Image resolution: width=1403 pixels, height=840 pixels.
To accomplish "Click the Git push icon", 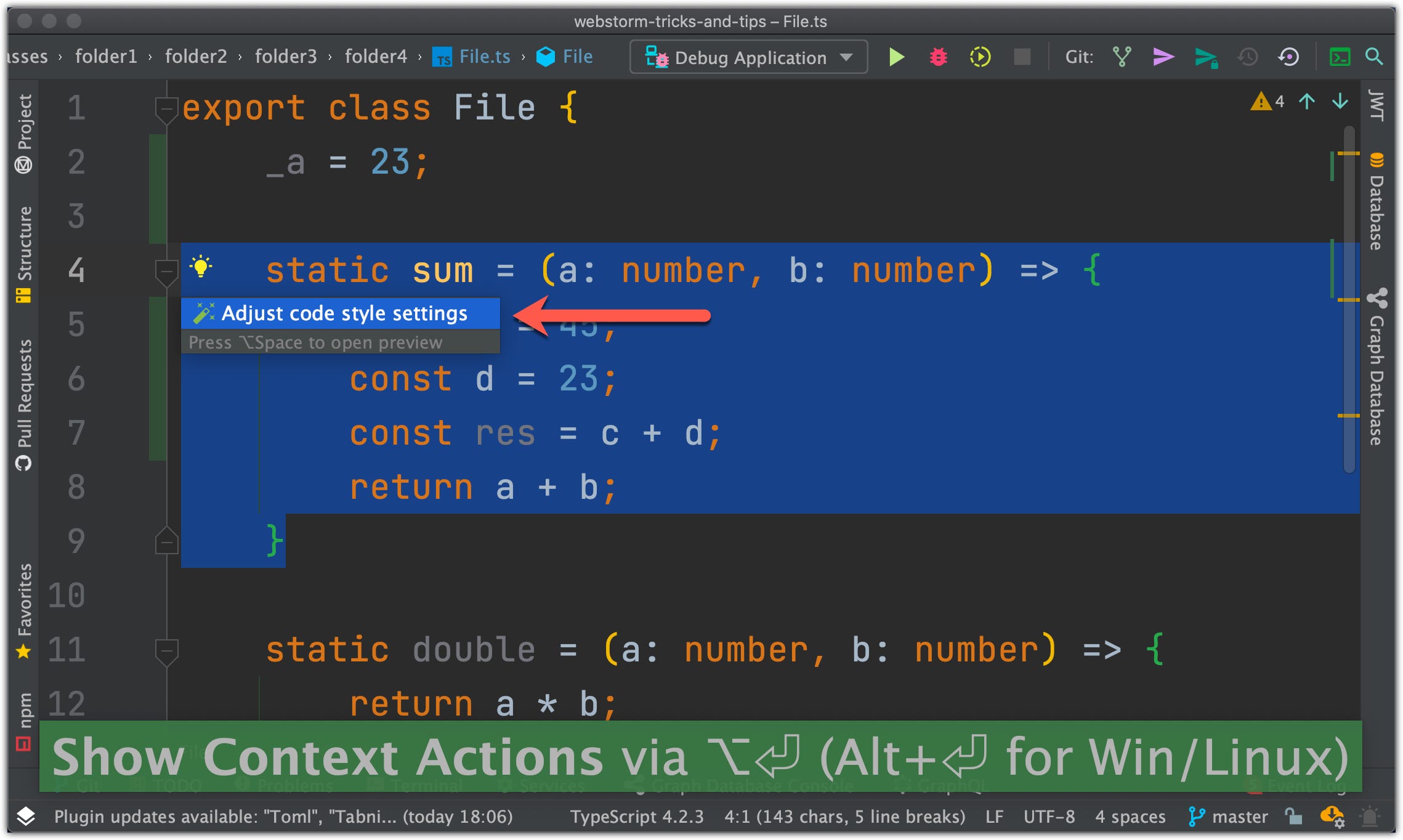I will (1205, 57).
